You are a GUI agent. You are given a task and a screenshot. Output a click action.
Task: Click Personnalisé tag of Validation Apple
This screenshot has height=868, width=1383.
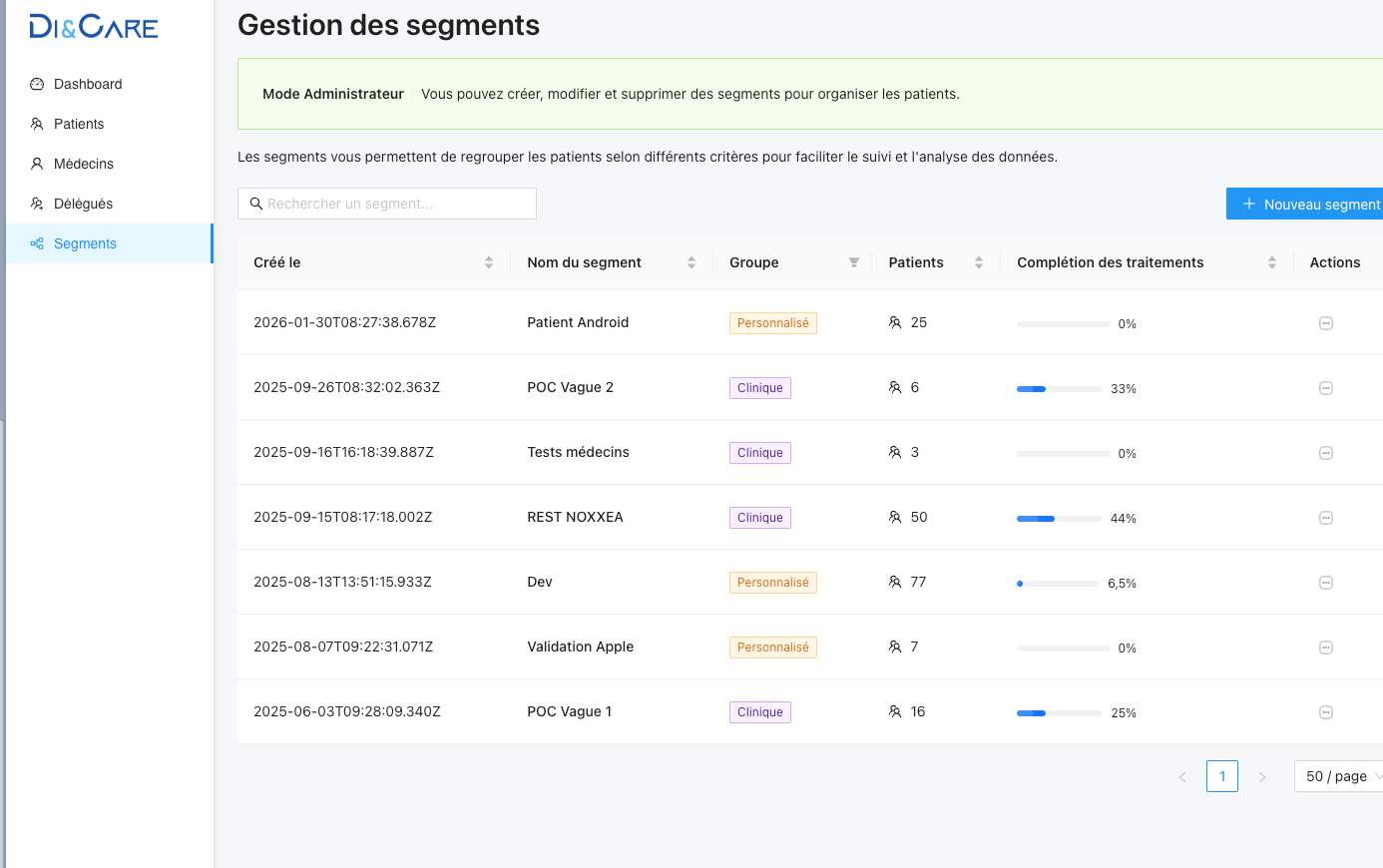point(773,648)
